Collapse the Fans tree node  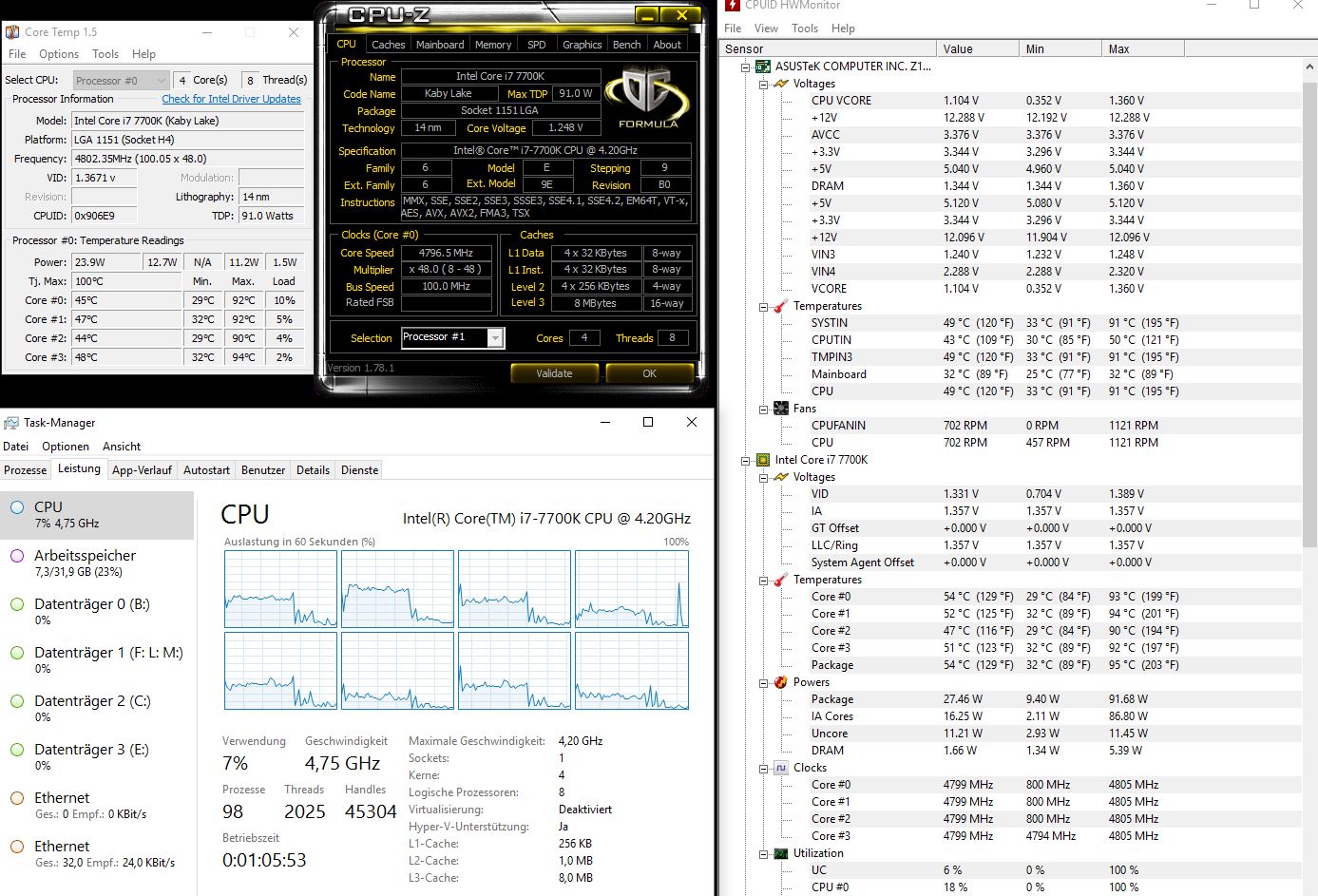pyautogui.click(x=763, y=409)
